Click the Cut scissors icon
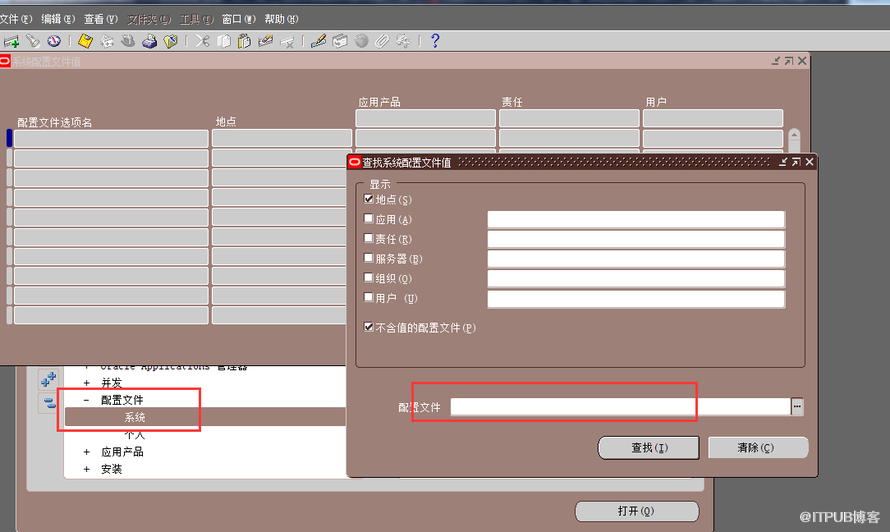890x532 pixels. (202, 41)
